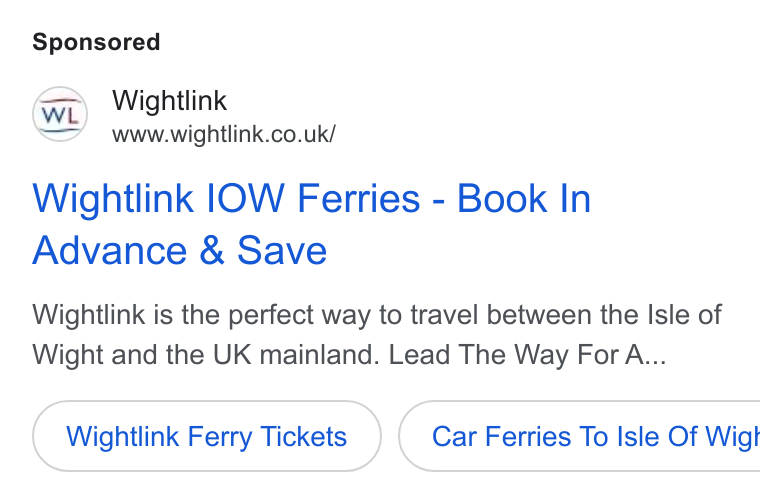This screenshot has height=504, width=760.
Task: Click the "Wightlink IOW Ferries" blue title text
Action: click(x=226, y=198)
